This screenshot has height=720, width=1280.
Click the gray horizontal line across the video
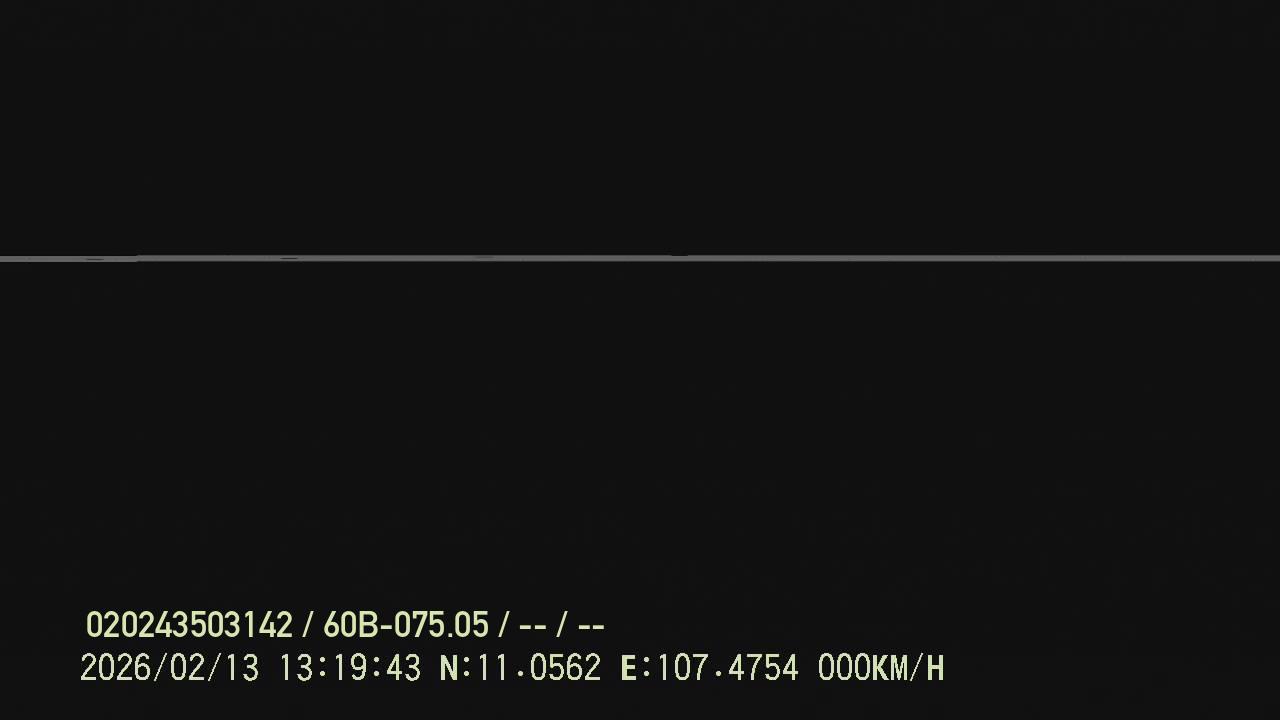click(640, 259)
